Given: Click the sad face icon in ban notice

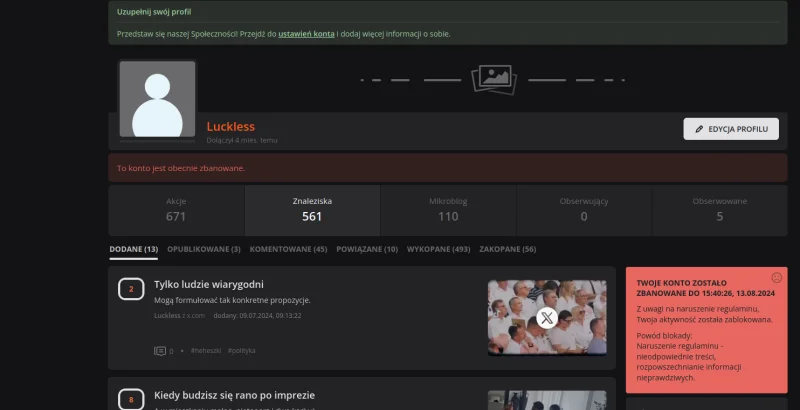Looking at the screenshot, I should (x=776, y=277).
